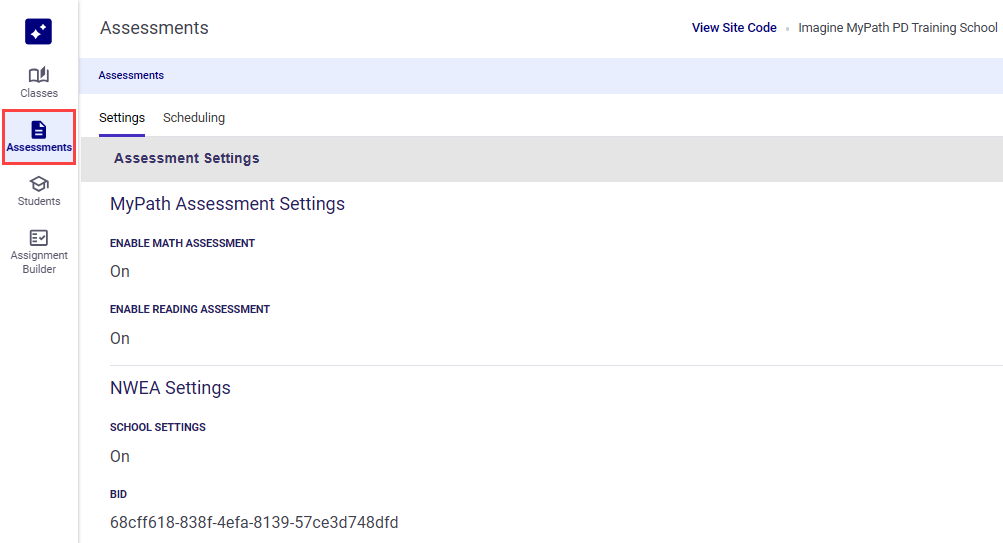Click the Imagine MyPath logo icon
This screenshot has width=1003, height=543.
38,31
